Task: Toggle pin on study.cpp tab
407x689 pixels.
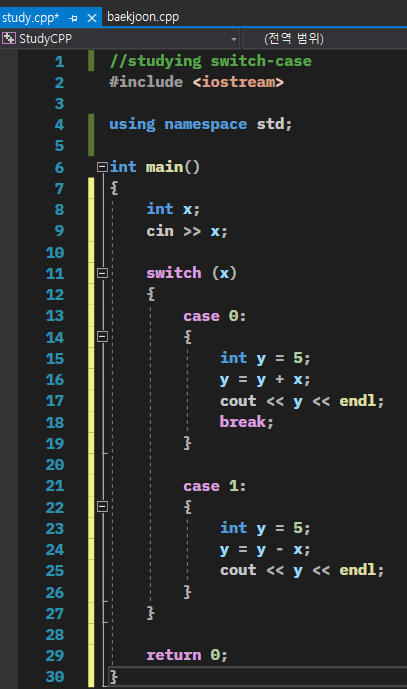Action: coord(73,18)
